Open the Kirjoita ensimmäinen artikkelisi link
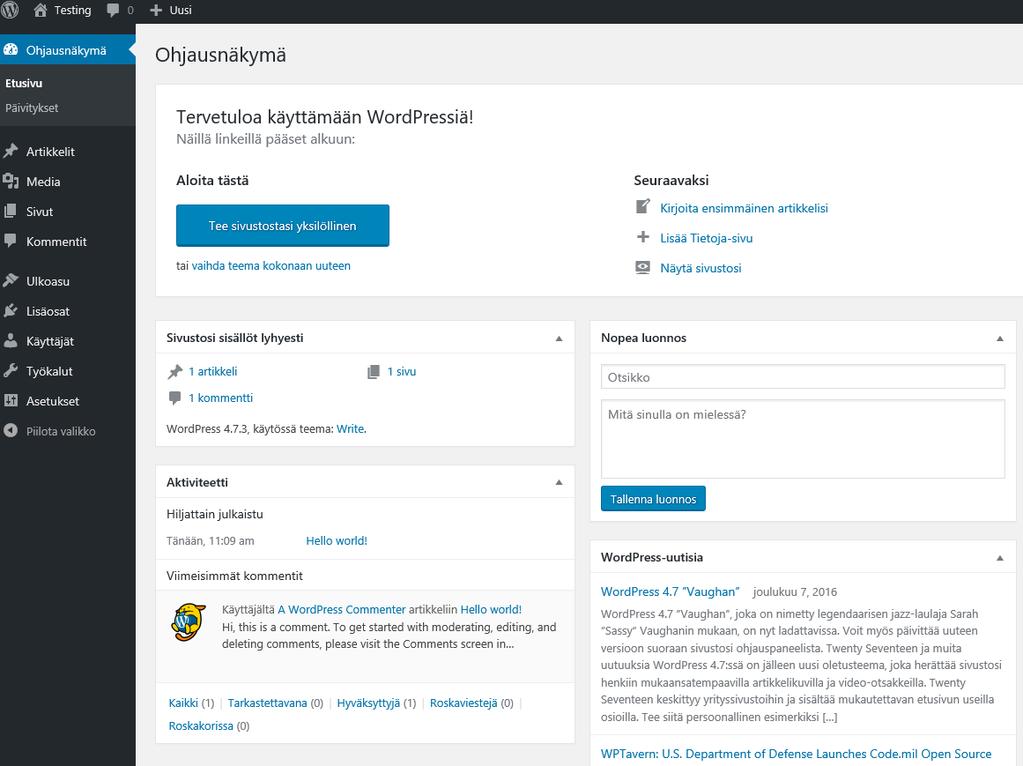 [x=744, y=208]
